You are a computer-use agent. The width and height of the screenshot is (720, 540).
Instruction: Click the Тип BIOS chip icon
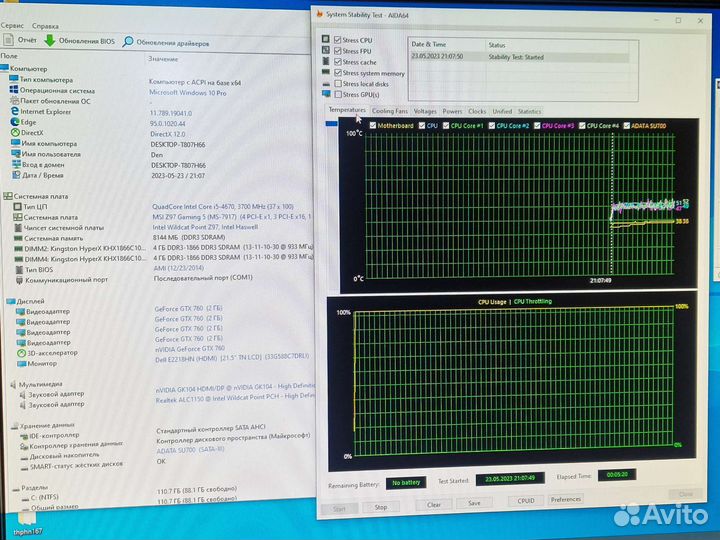pyautogui.click(x=19, y=270)
